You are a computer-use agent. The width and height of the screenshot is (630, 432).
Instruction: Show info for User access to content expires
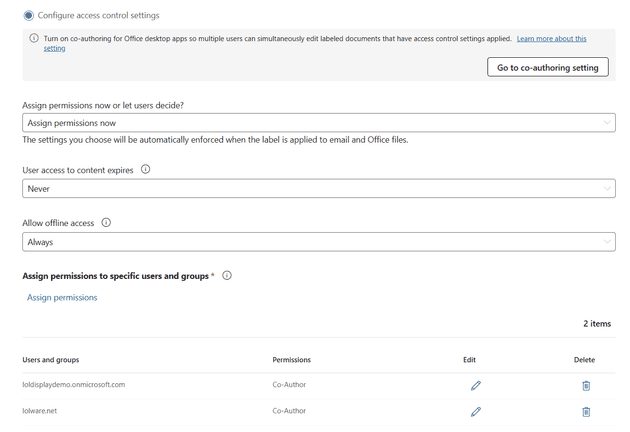145,169
